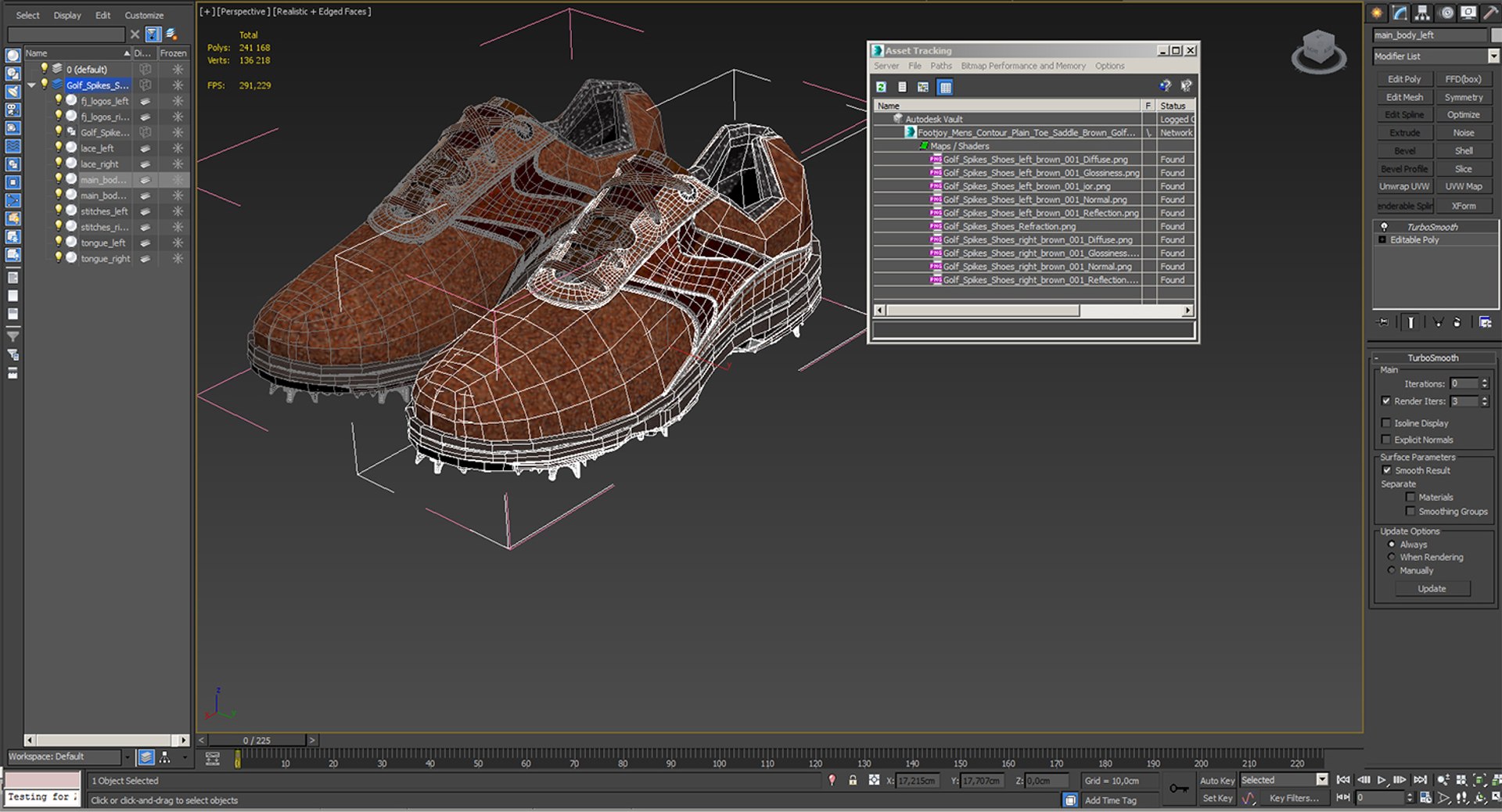Select the When Rendering update option
Image resolution: width=1502 pixels, height=812 pixels.
click(1392, 557)
